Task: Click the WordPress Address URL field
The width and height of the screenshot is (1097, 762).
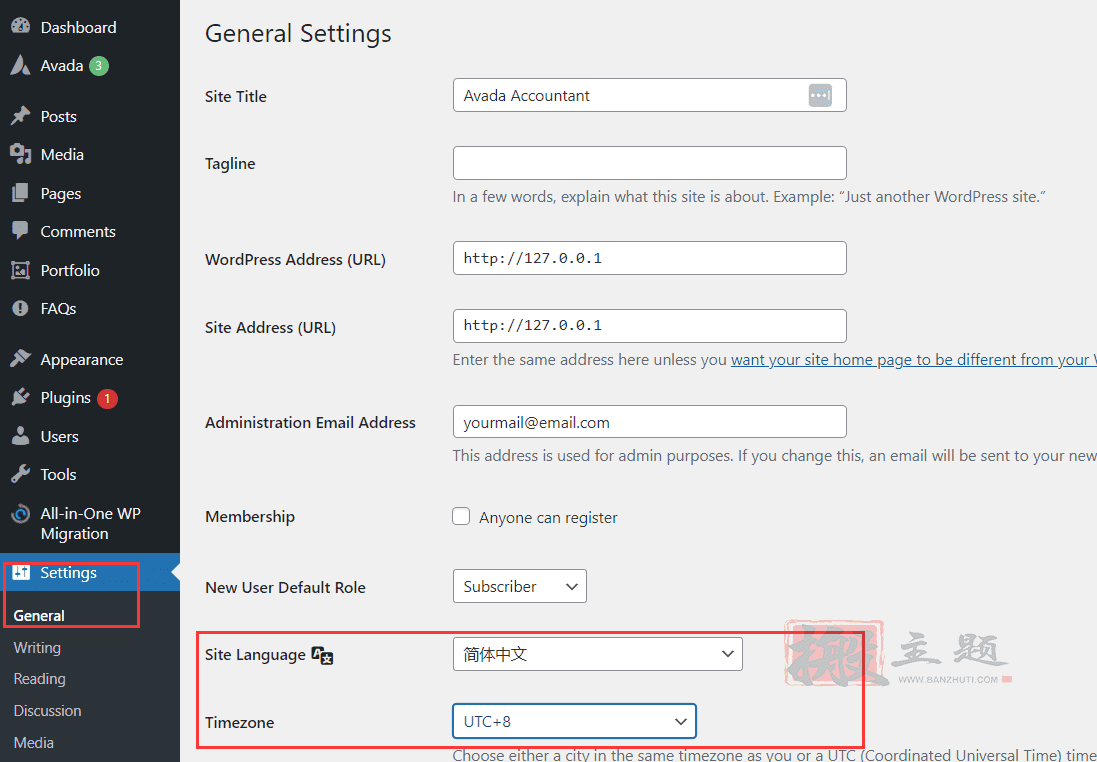Action: pyautogui.click(x=649, y=257)
